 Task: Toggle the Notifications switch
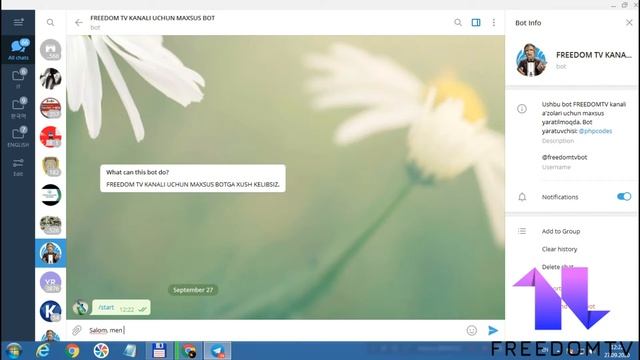pos(624,197)
